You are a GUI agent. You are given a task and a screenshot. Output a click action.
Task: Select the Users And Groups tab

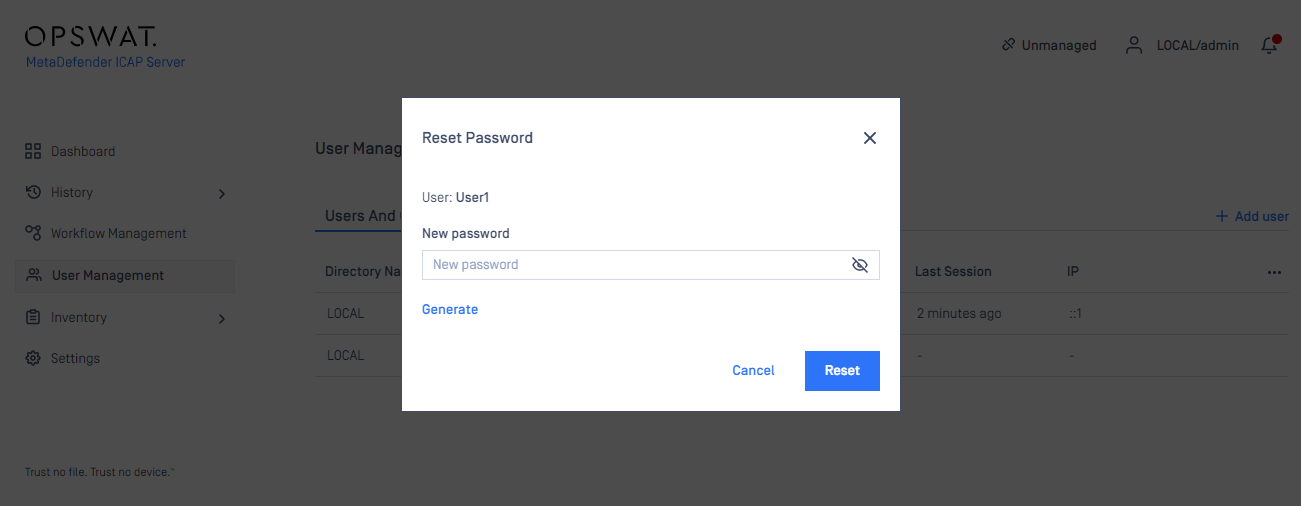[x=361, y=216]
